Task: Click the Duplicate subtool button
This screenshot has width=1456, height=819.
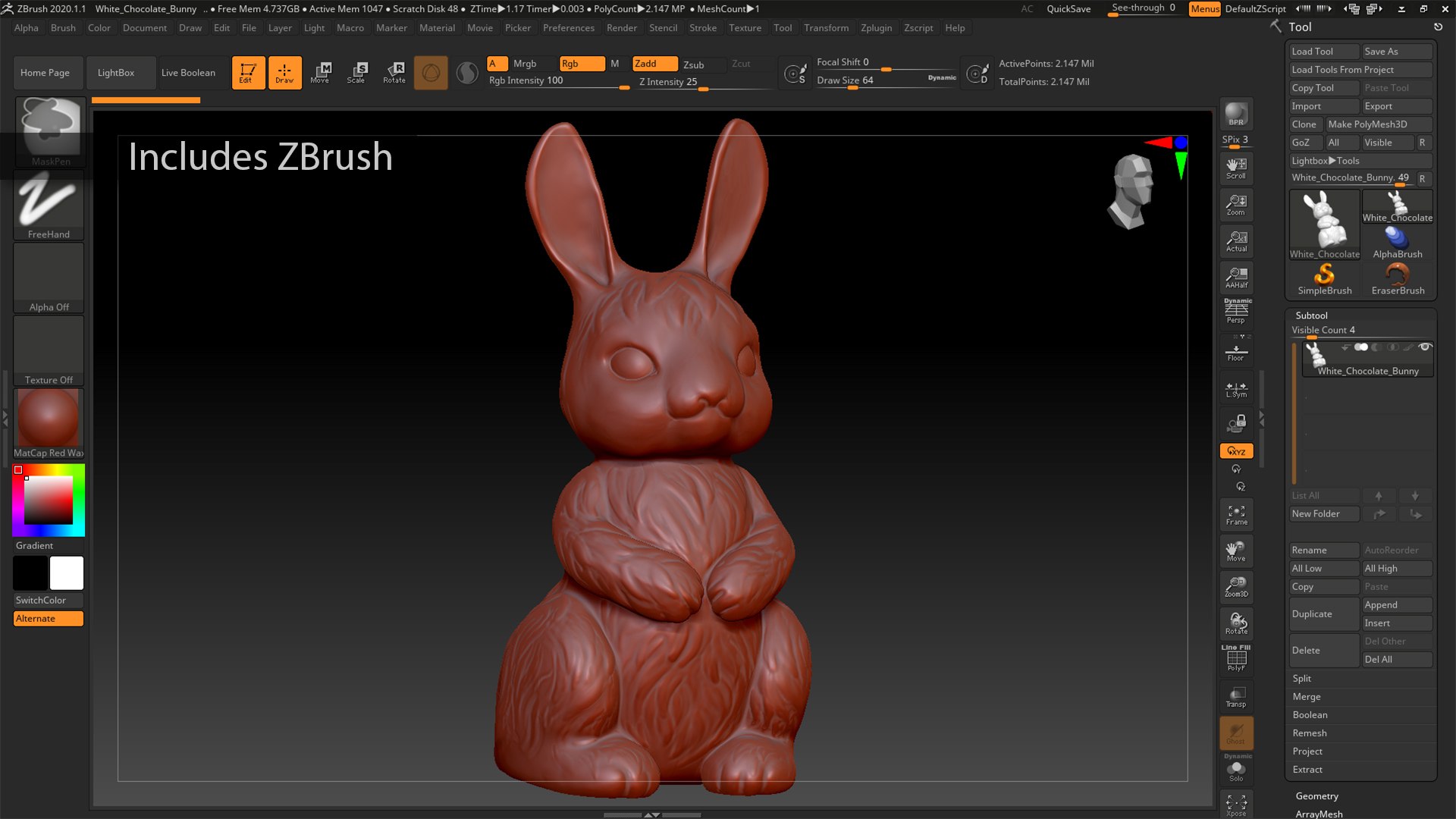Action: pyautogui.click(x=1324, y=614)
